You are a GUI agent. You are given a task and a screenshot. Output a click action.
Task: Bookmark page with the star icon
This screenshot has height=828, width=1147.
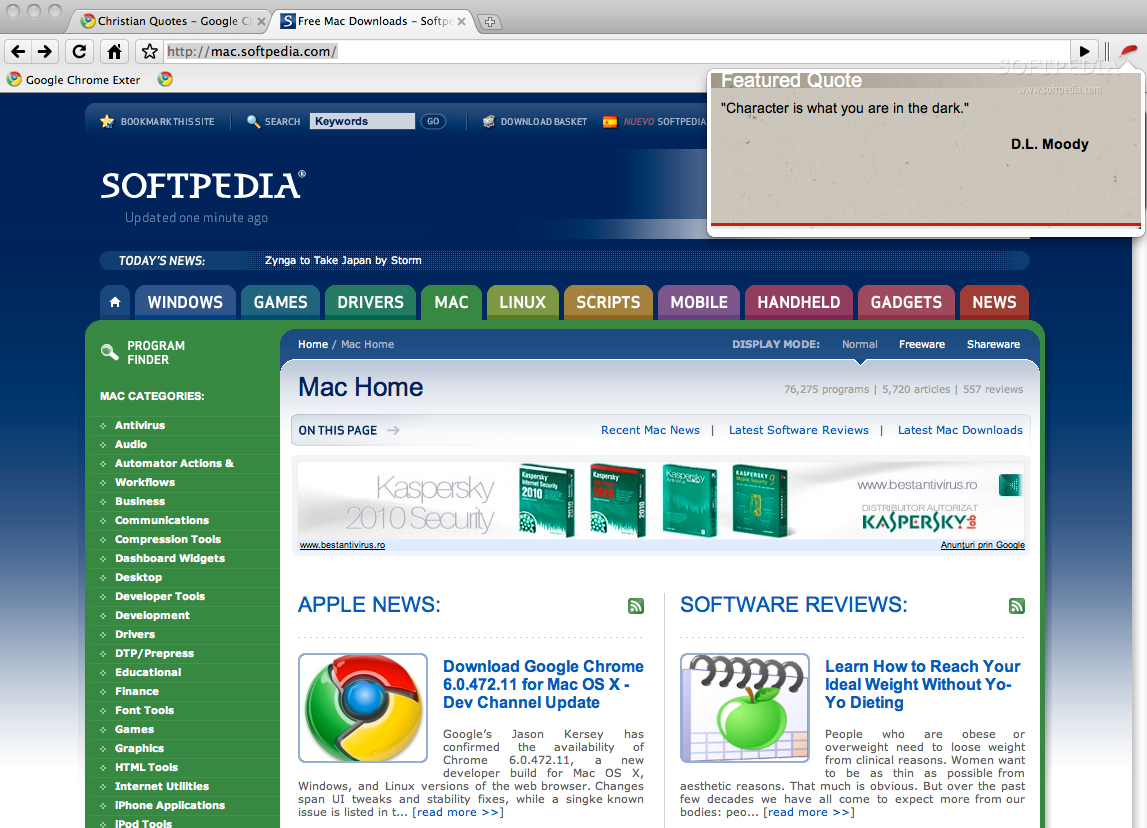point(149,51)
